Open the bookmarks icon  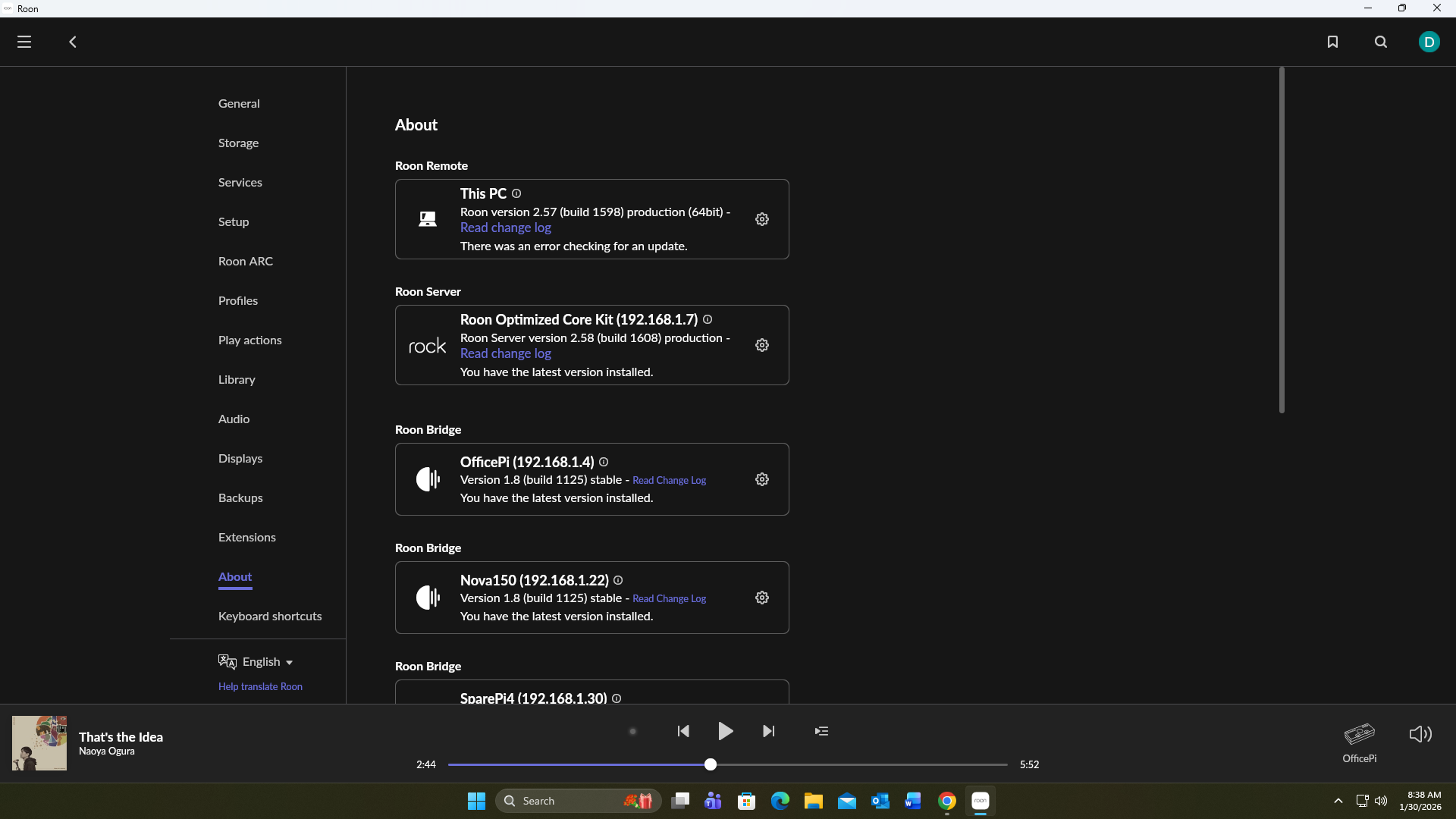pos(1332,42)
